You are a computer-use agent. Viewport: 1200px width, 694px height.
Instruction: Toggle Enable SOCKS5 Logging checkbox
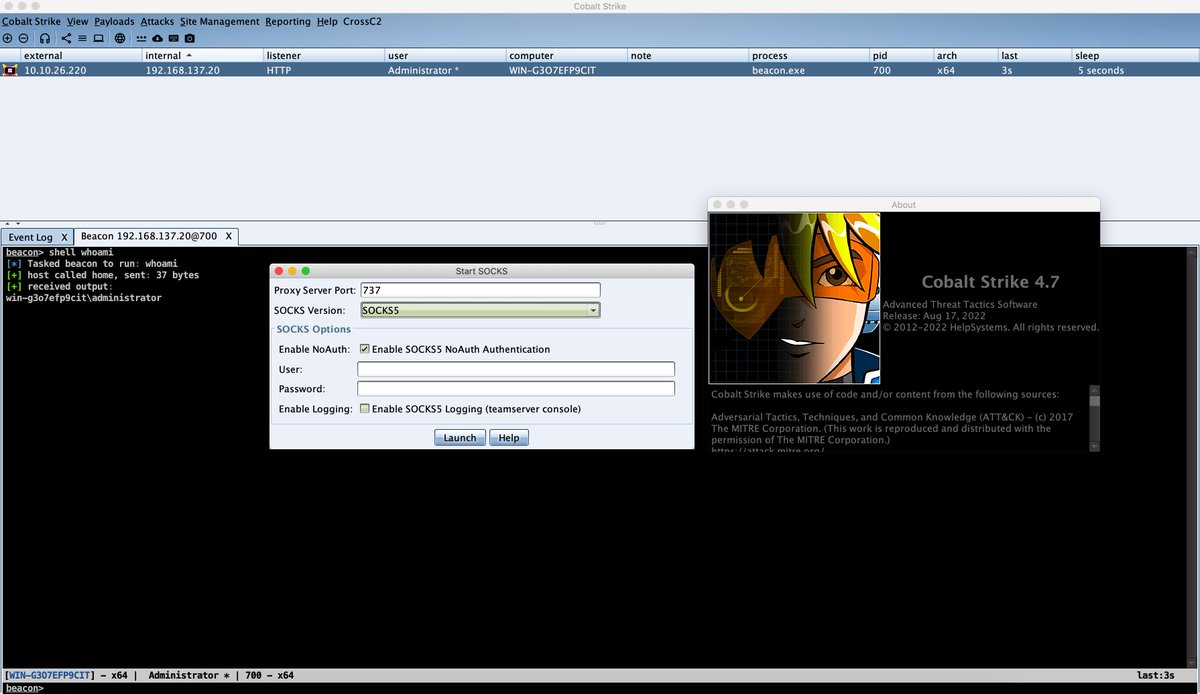pos(365,409)
